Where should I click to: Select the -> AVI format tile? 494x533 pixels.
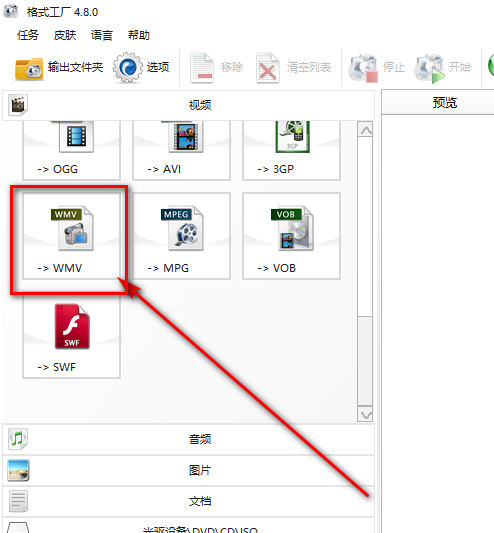tap(182, 150)
